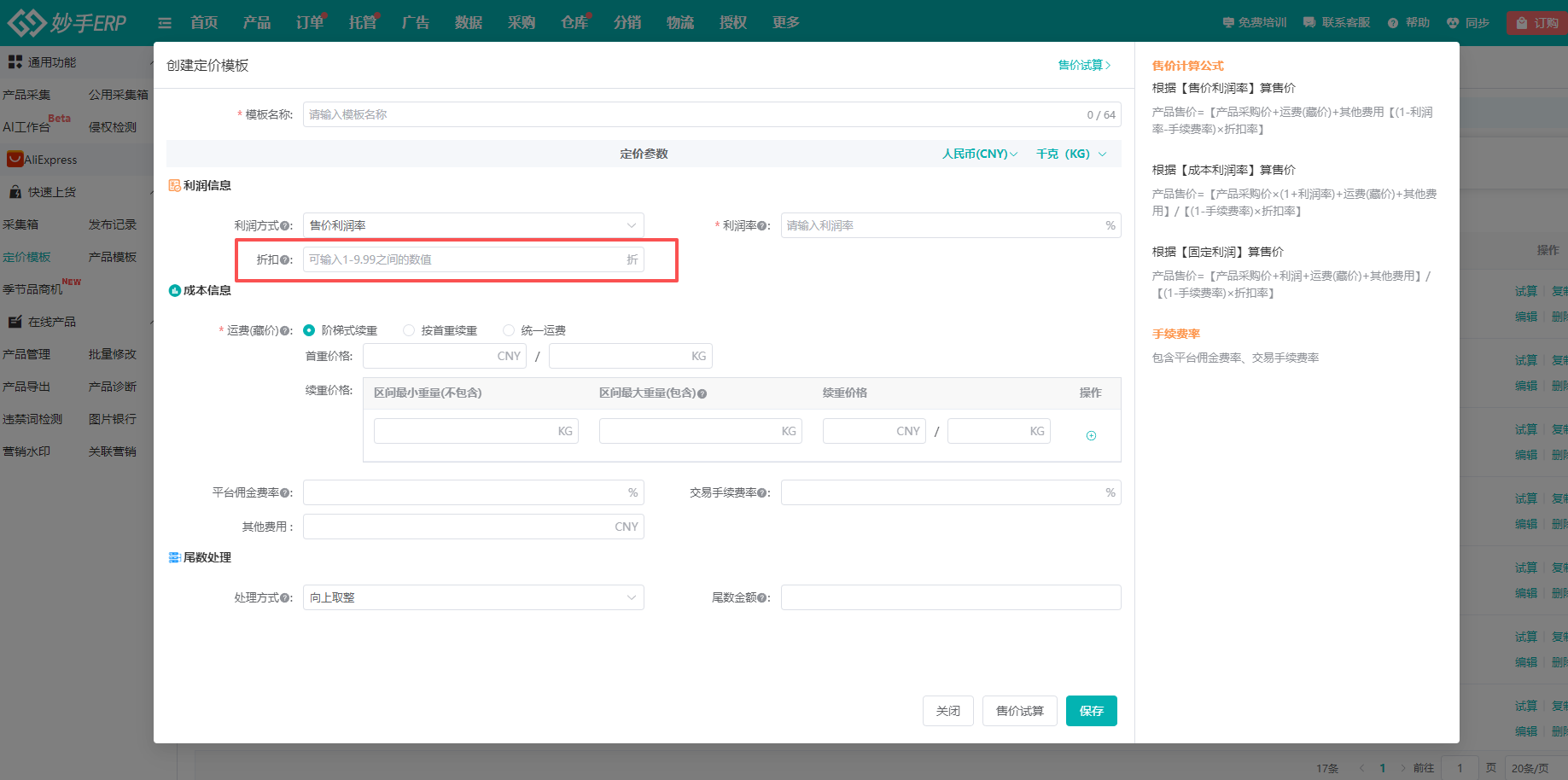Click help icon beside 利润方式 label
Viewport: 1568px width, 780px height.
click(x=285, y=226)
